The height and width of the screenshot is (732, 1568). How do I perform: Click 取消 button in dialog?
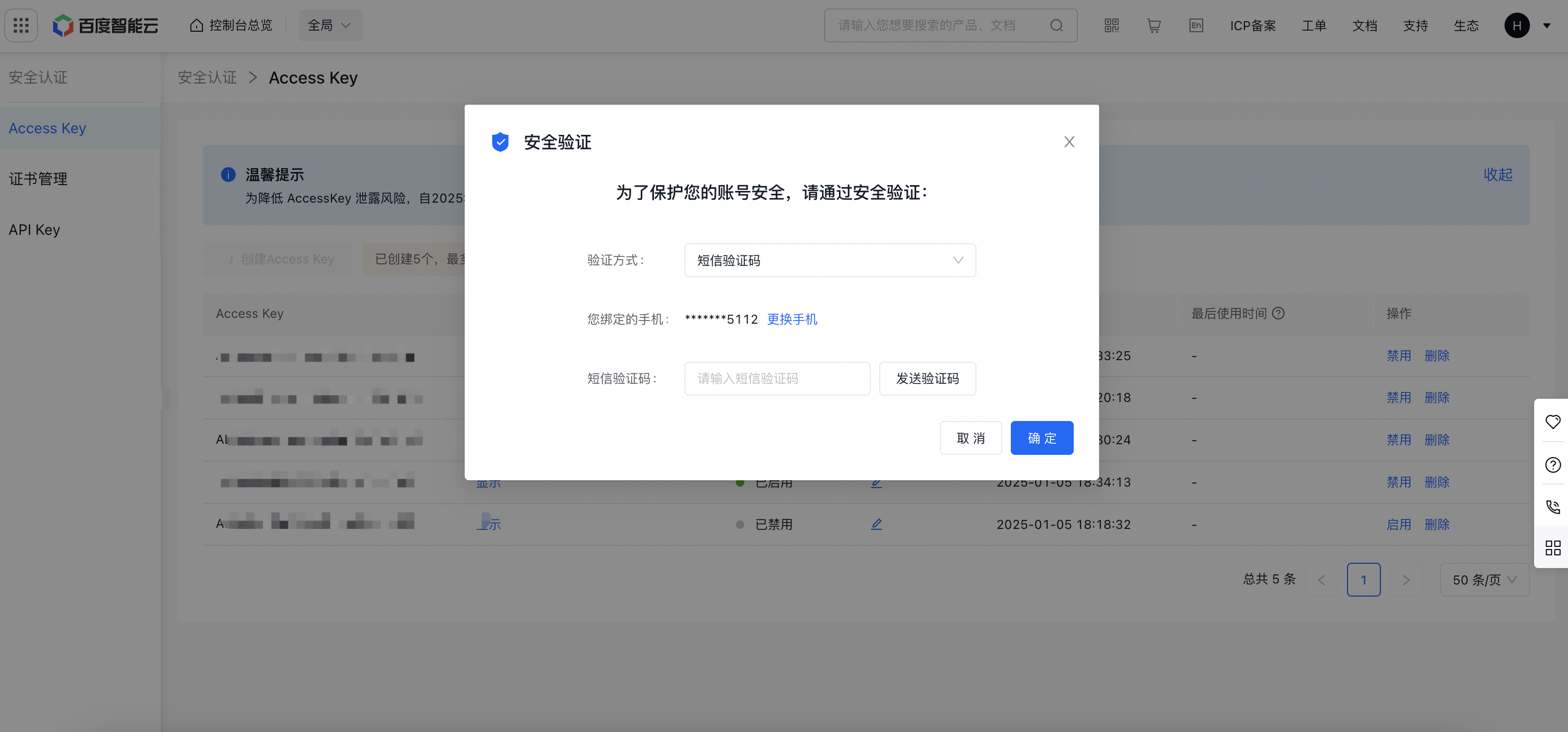[971, 438]
